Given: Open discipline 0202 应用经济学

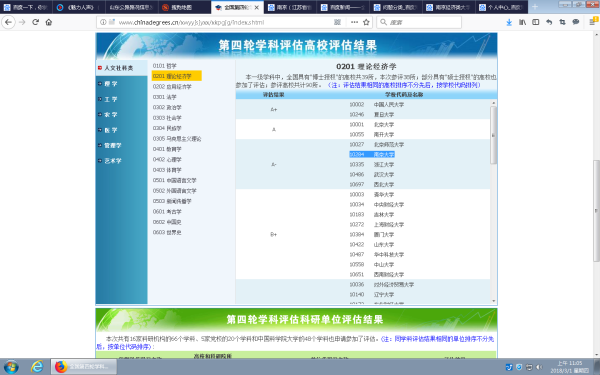Looking at the screenshot, I should coord(172,86).
